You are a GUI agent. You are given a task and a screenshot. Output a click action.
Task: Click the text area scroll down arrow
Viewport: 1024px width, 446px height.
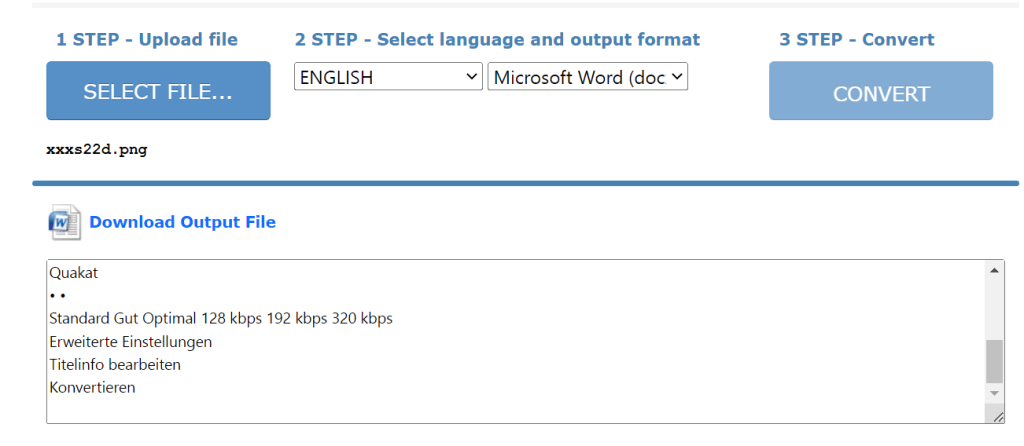click(x=994, y=393)
